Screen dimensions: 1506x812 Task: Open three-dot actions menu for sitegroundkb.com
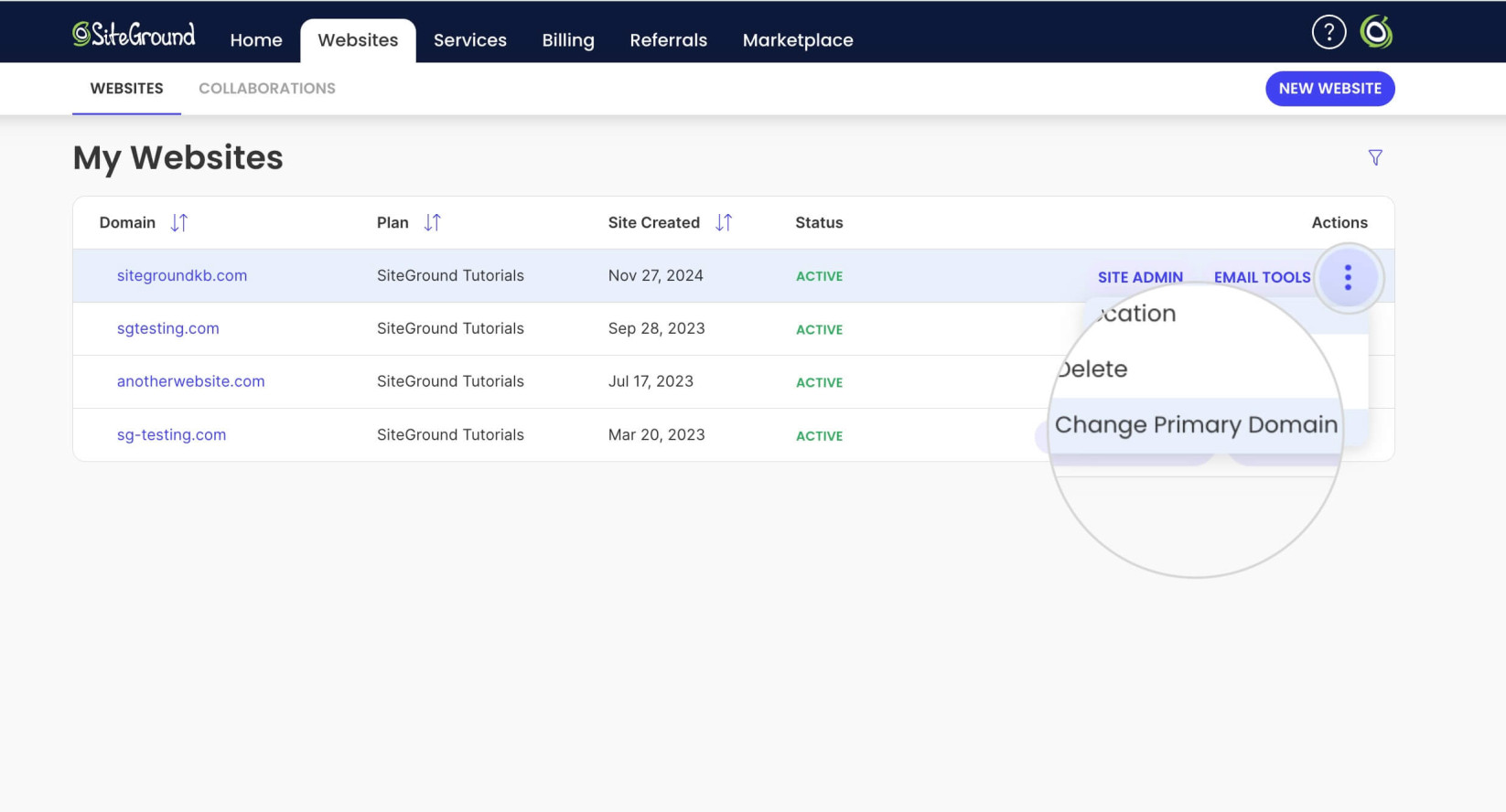1348,277
